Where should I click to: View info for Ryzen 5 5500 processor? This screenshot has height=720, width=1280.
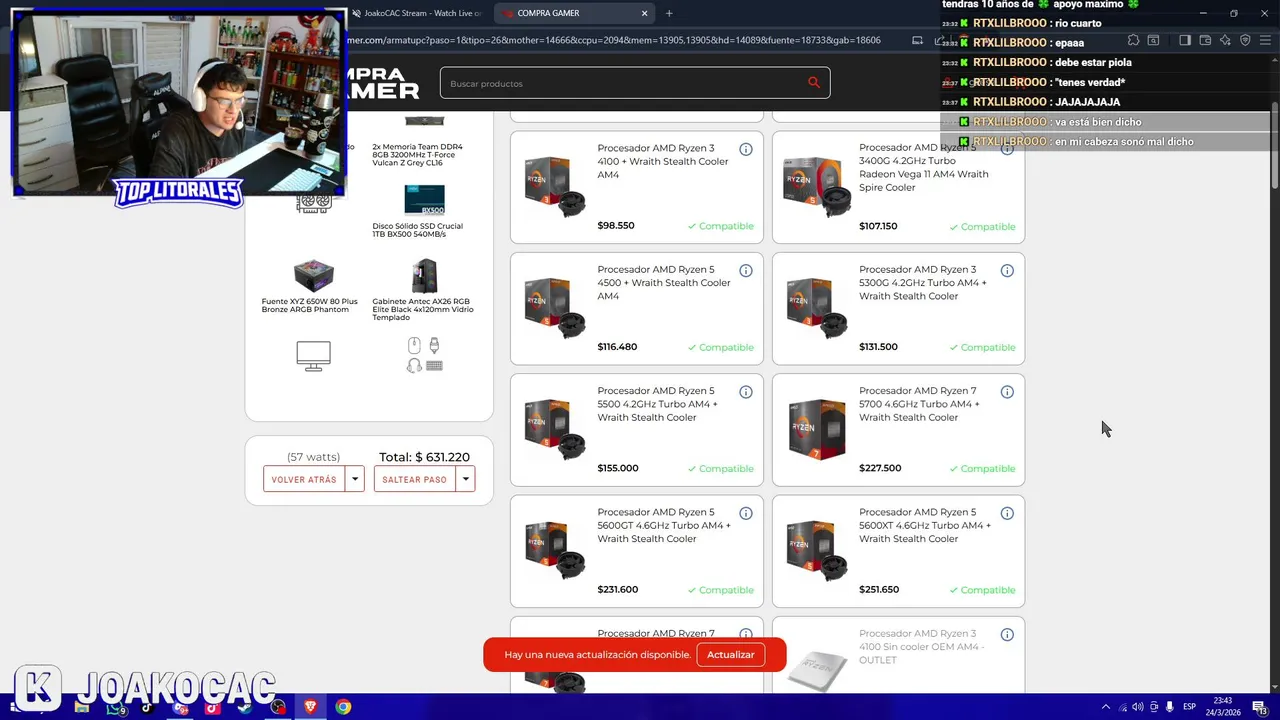[746, 392]
